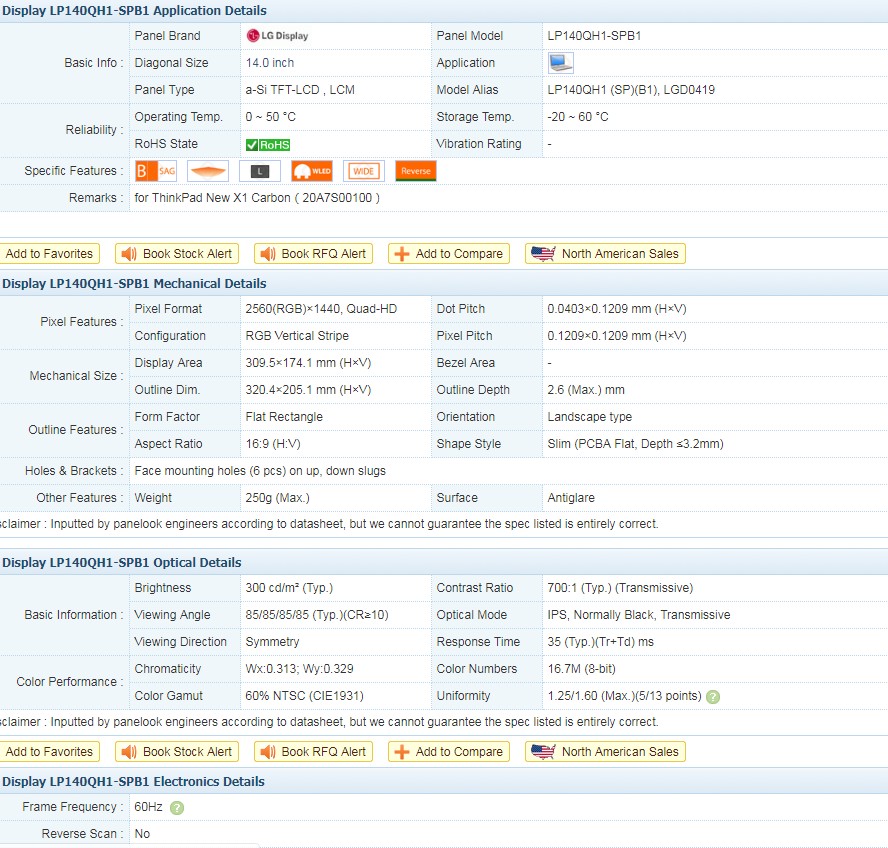Click the green RoHS compliance badge
This screenshot has height=848, width=888.
pyautogui.click(x=268, y=145)
